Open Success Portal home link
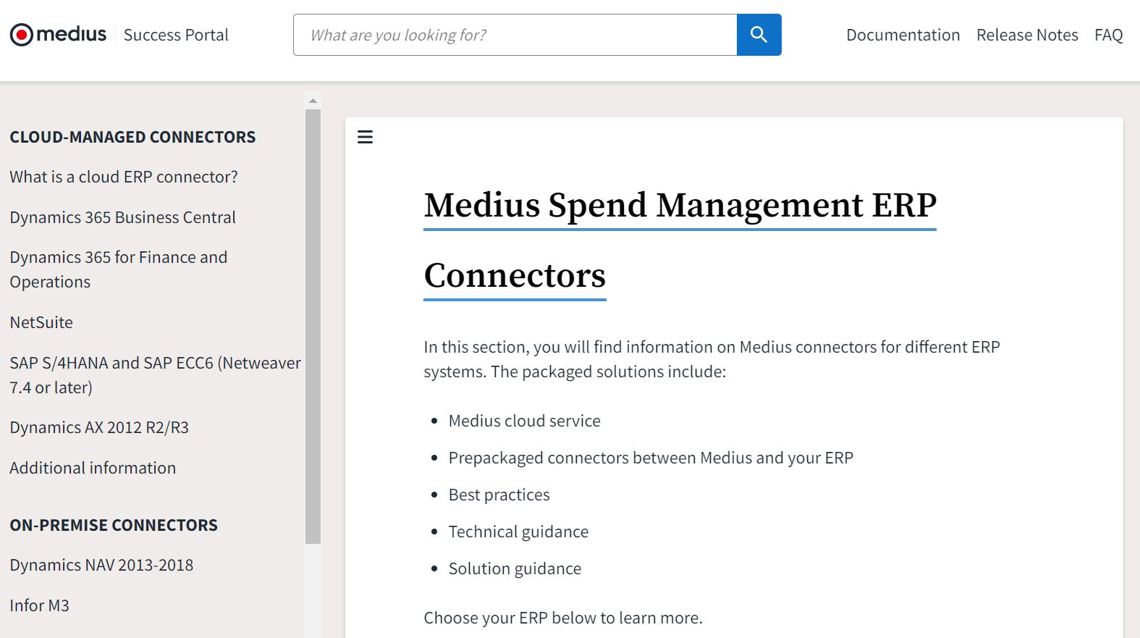The image size is (1140, 638). (x=176, y=35)
